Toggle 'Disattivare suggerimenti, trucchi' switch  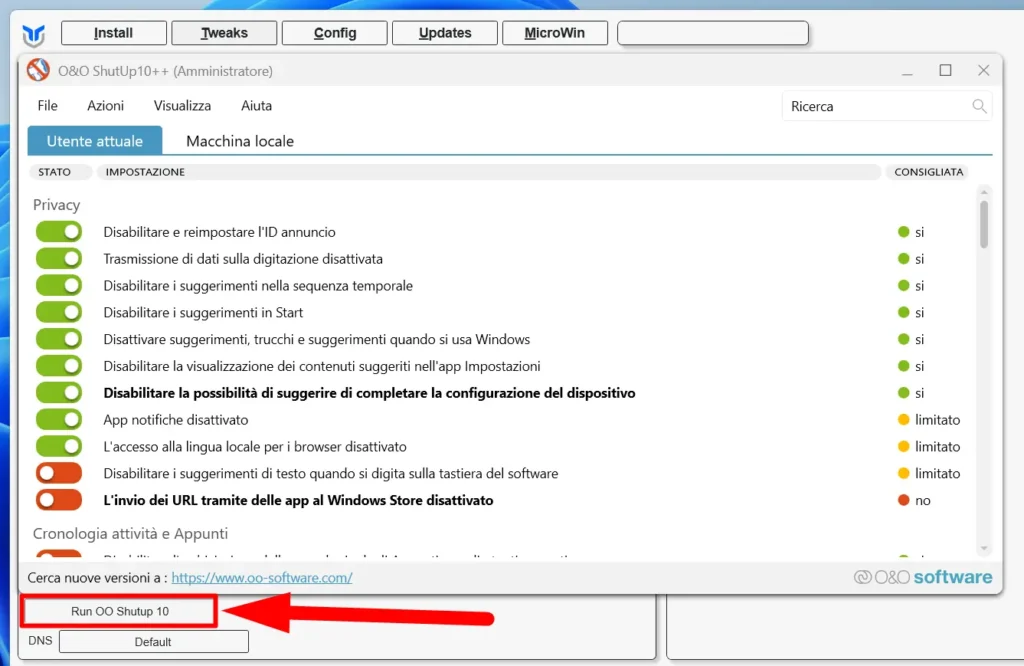pyautogui.click(x=59, y=339)
